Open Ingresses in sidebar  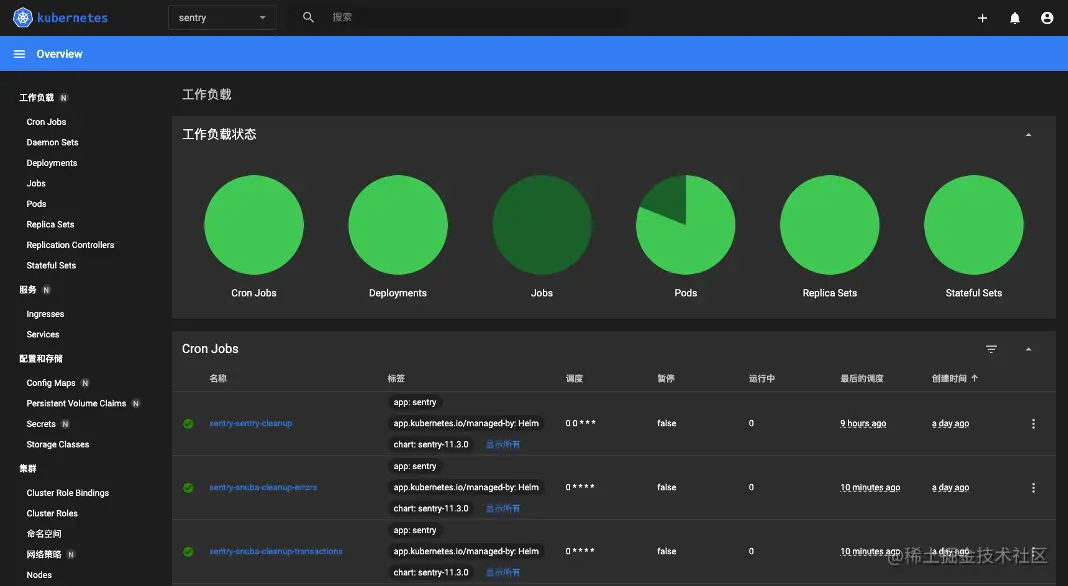point(45,314)
